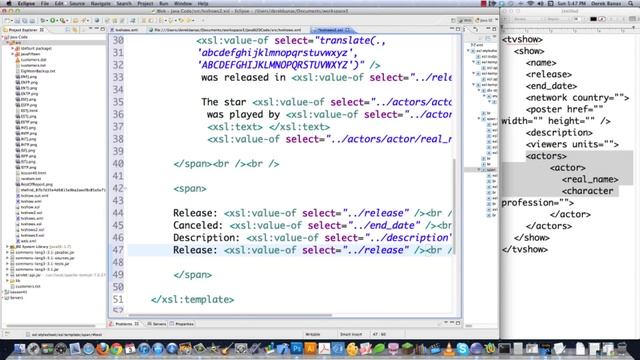Click the Save All toolbar icon

25,20
